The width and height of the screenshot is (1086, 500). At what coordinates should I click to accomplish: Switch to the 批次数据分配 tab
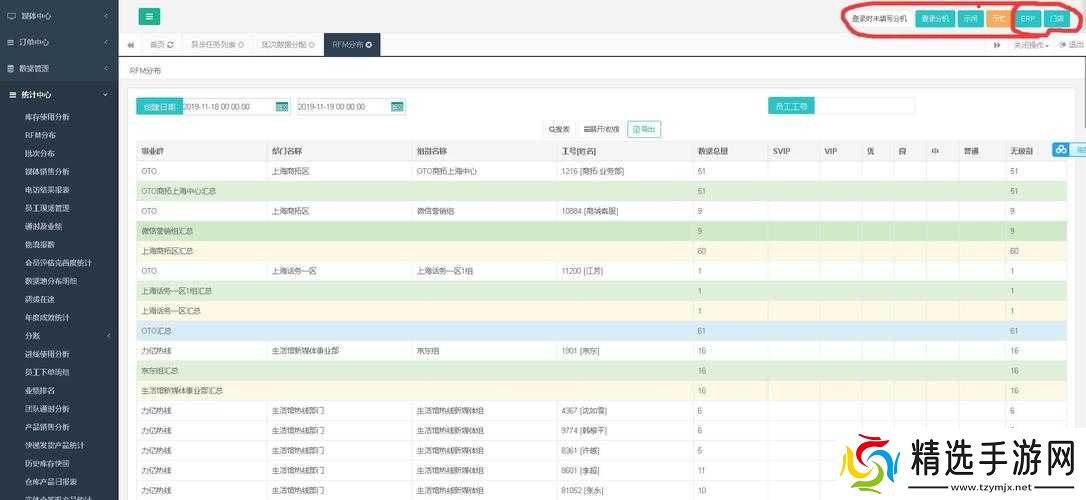tap(287, 46)
